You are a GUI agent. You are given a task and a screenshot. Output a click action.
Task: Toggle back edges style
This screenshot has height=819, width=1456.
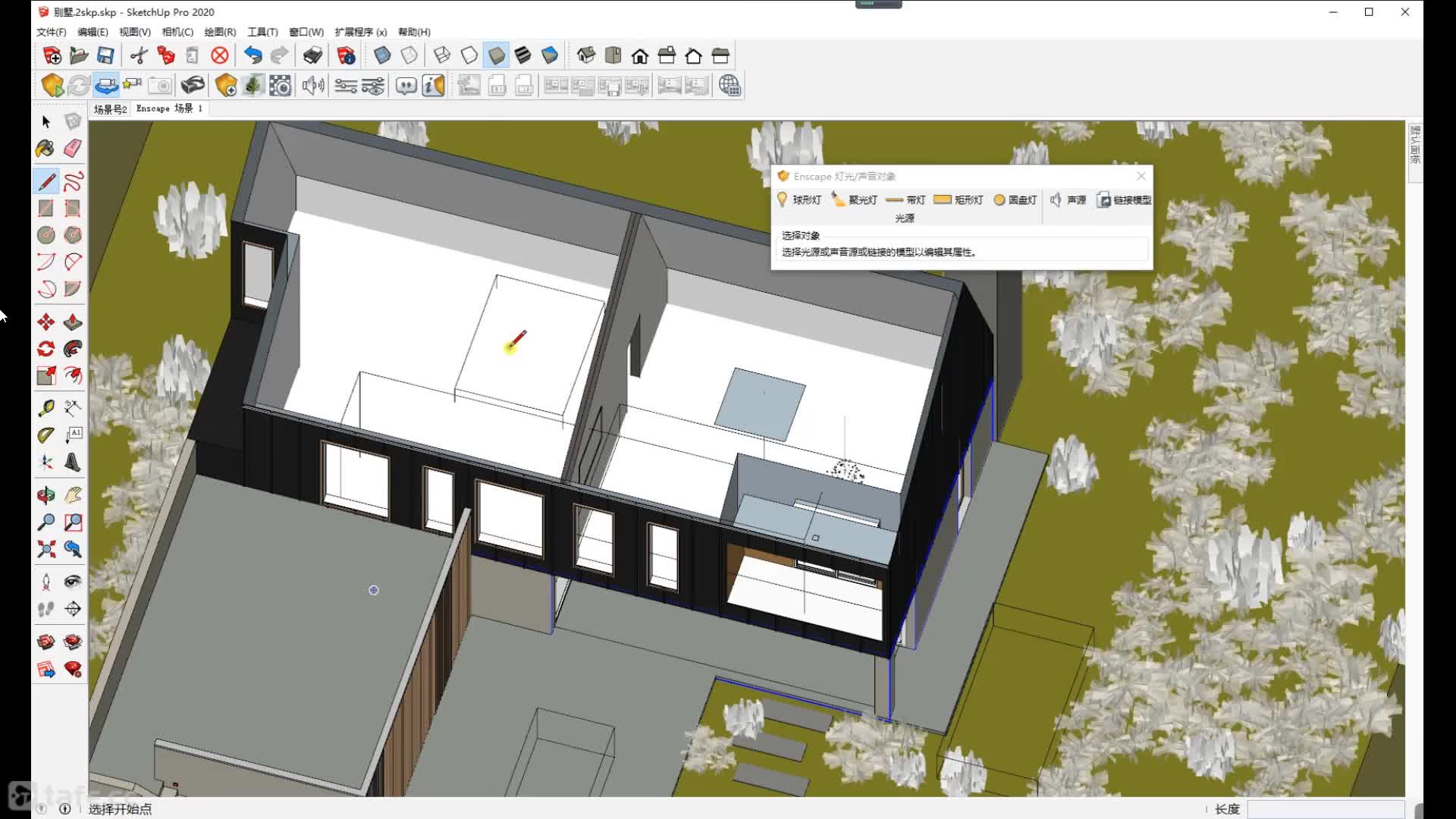click(x=409, y=55)
